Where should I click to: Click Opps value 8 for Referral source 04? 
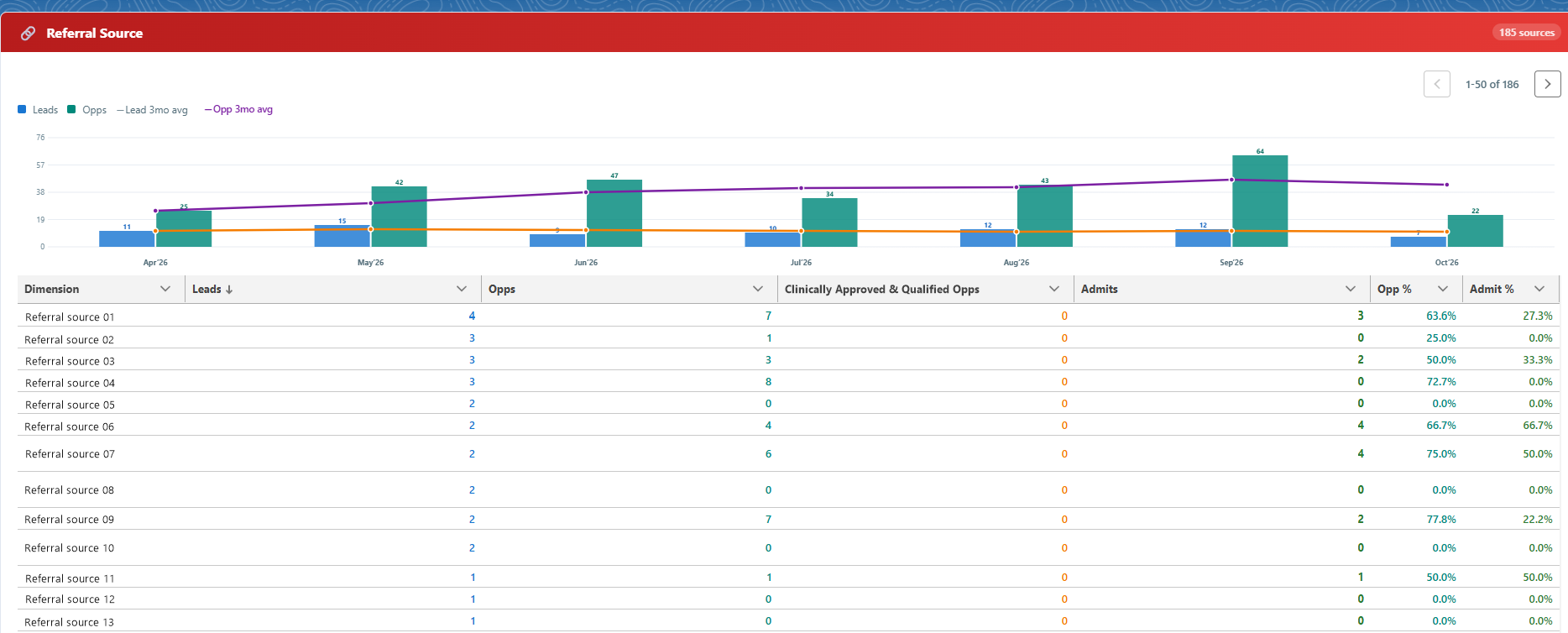pyautogui.click(x=768, y=381)
